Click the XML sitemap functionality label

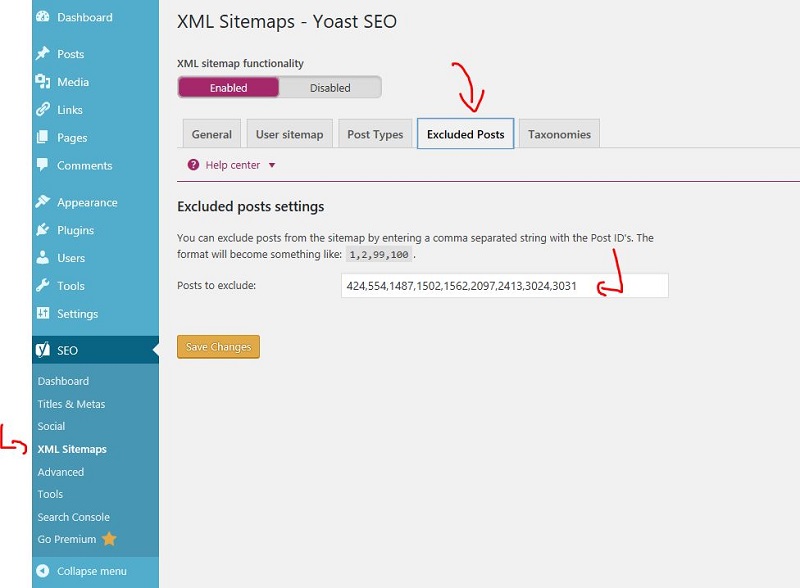point(240,63)
